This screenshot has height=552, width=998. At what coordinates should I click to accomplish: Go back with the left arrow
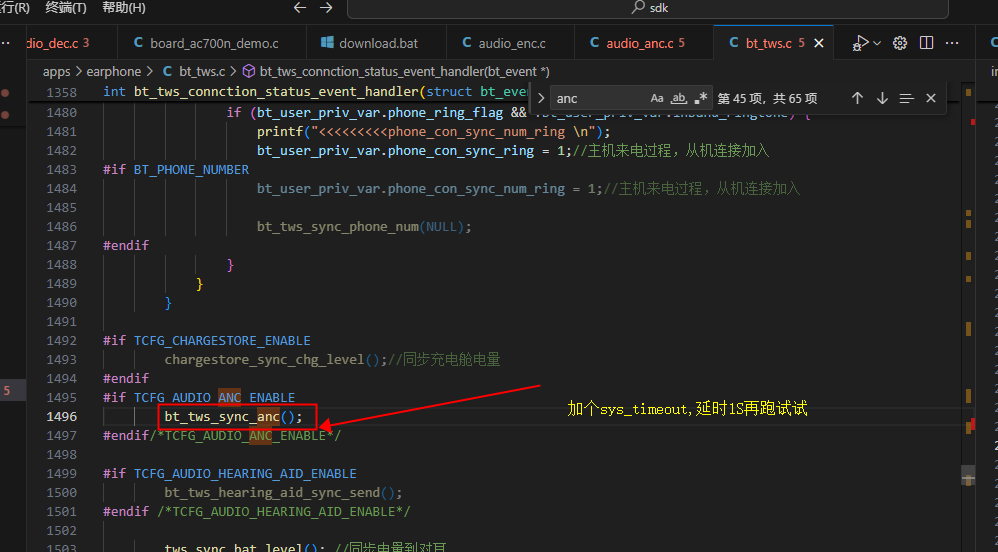[x=300, y=8]
